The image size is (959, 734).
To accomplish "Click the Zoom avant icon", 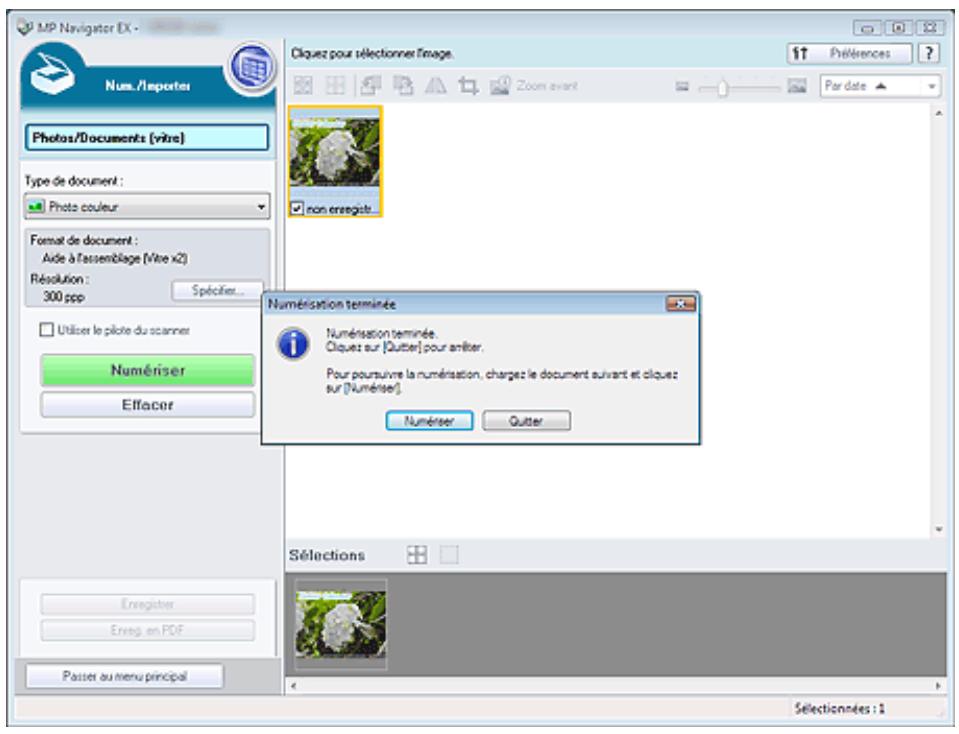I will point(500,86).
